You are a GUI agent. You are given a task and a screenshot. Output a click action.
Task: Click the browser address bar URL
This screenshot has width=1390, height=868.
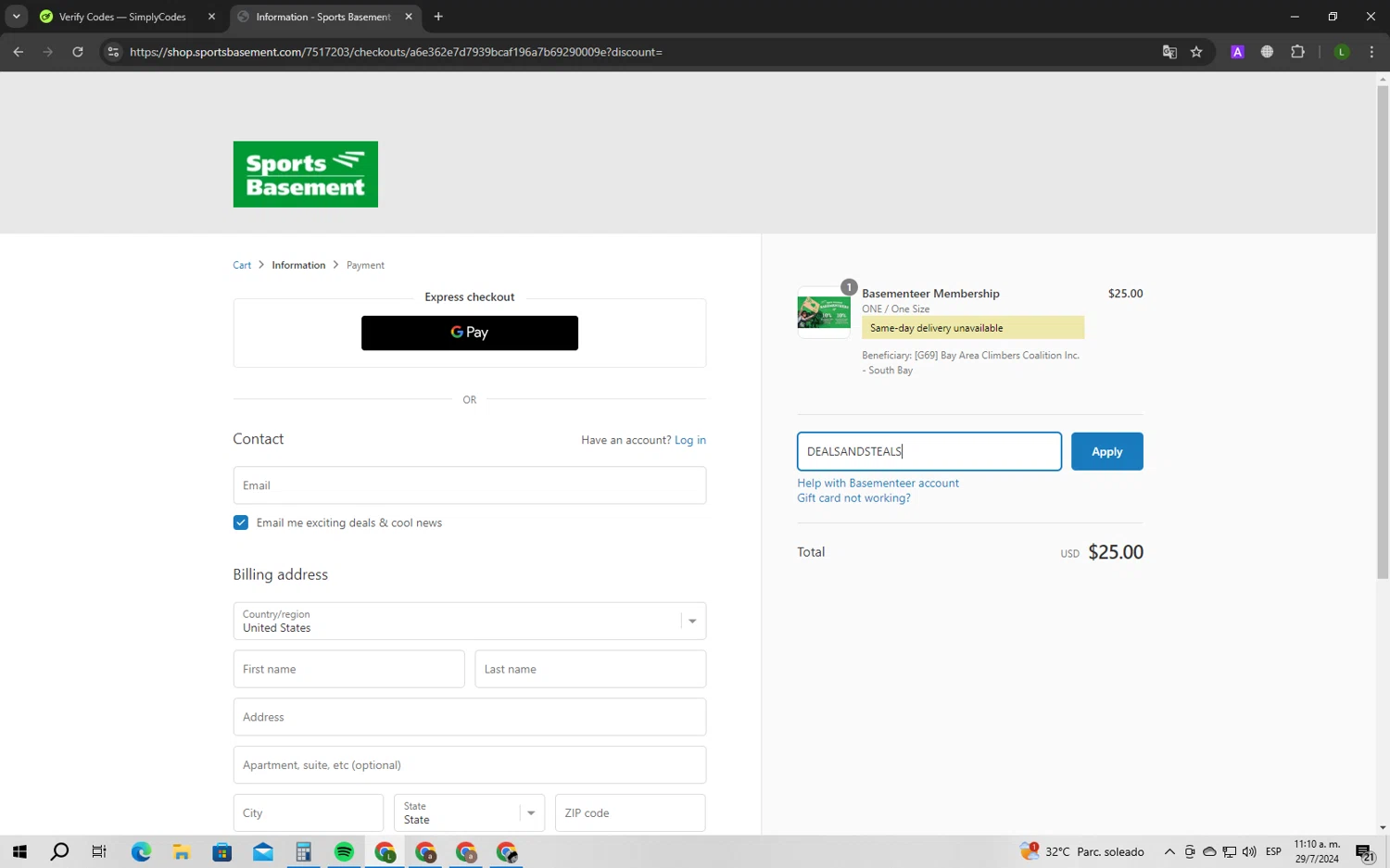[396, 52]
